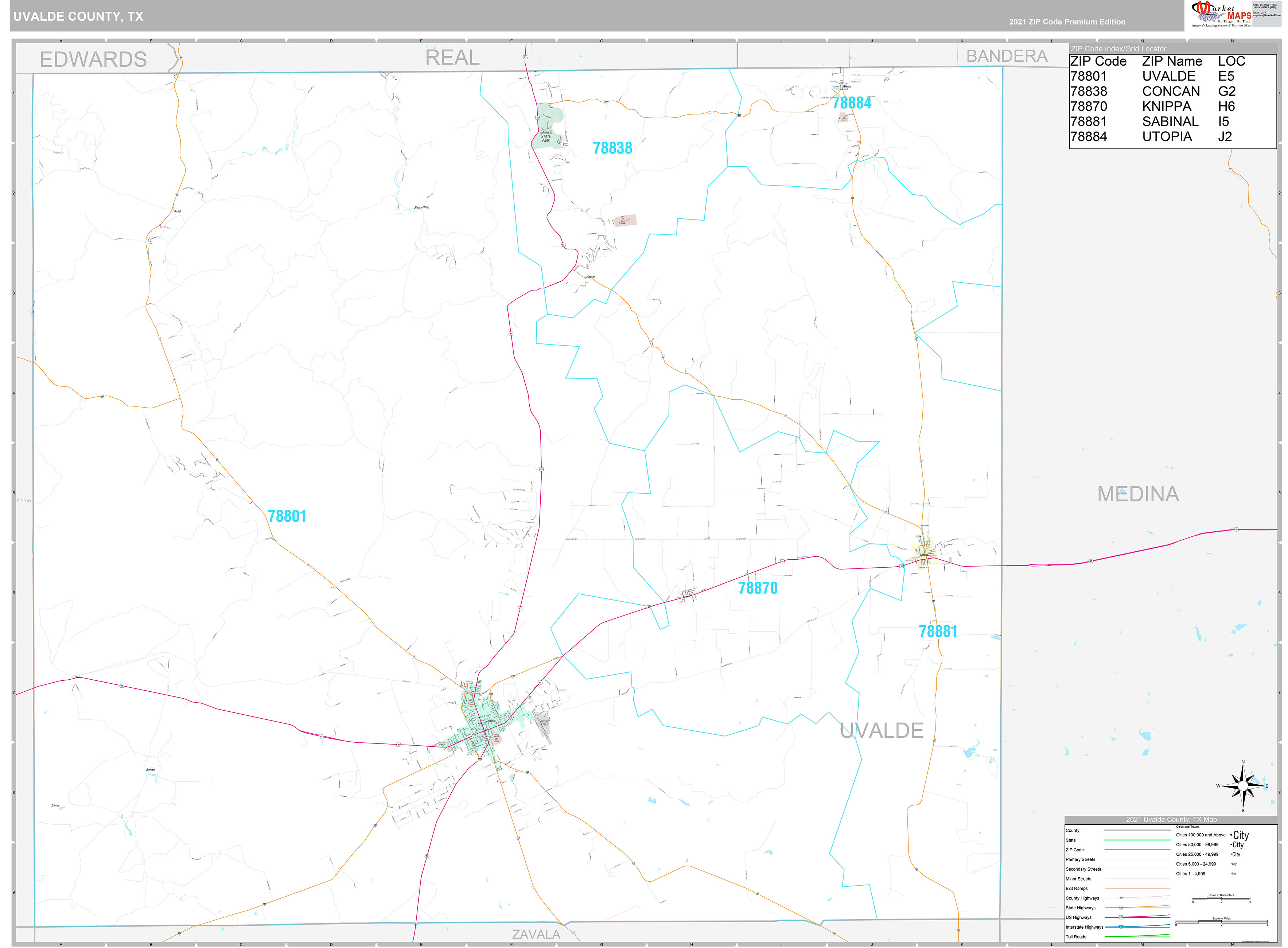Viewport: 1288px width, 948px height.
Task: Click 78870 in the ZIP index table
Action: [1088, 106]
